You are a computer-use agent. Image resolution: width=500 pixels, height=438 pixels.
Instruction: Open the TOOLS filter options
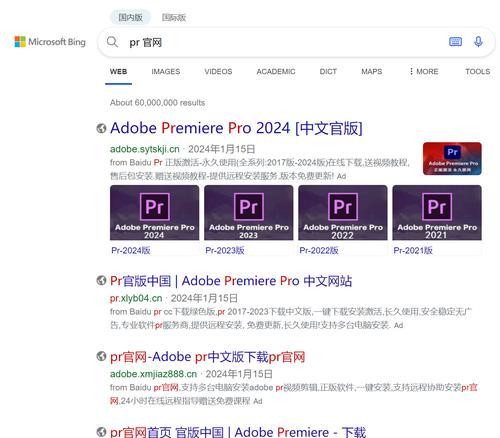point(478,71)
